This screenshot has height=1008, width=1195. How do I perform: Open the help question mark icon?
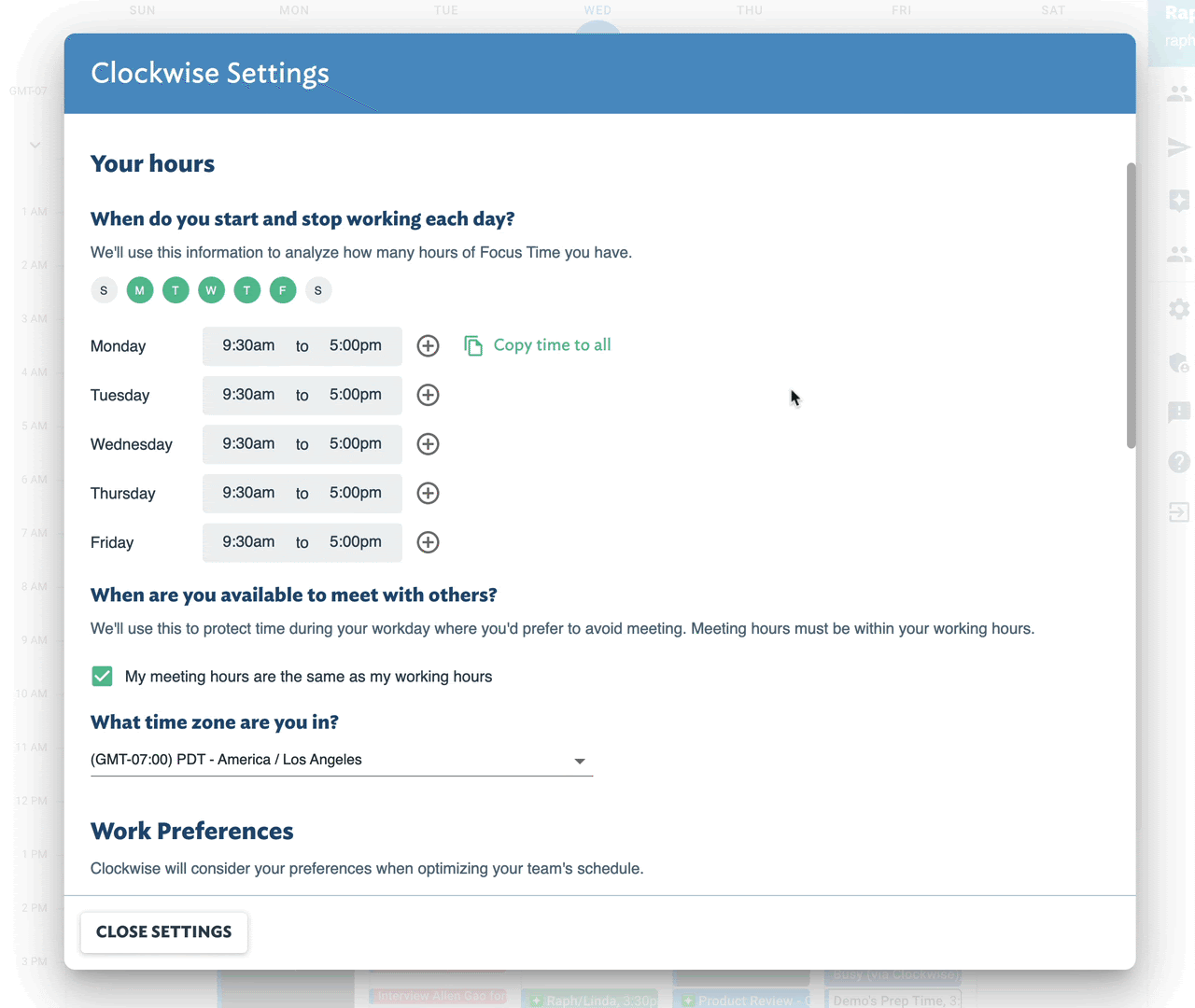click(1179, 461)
